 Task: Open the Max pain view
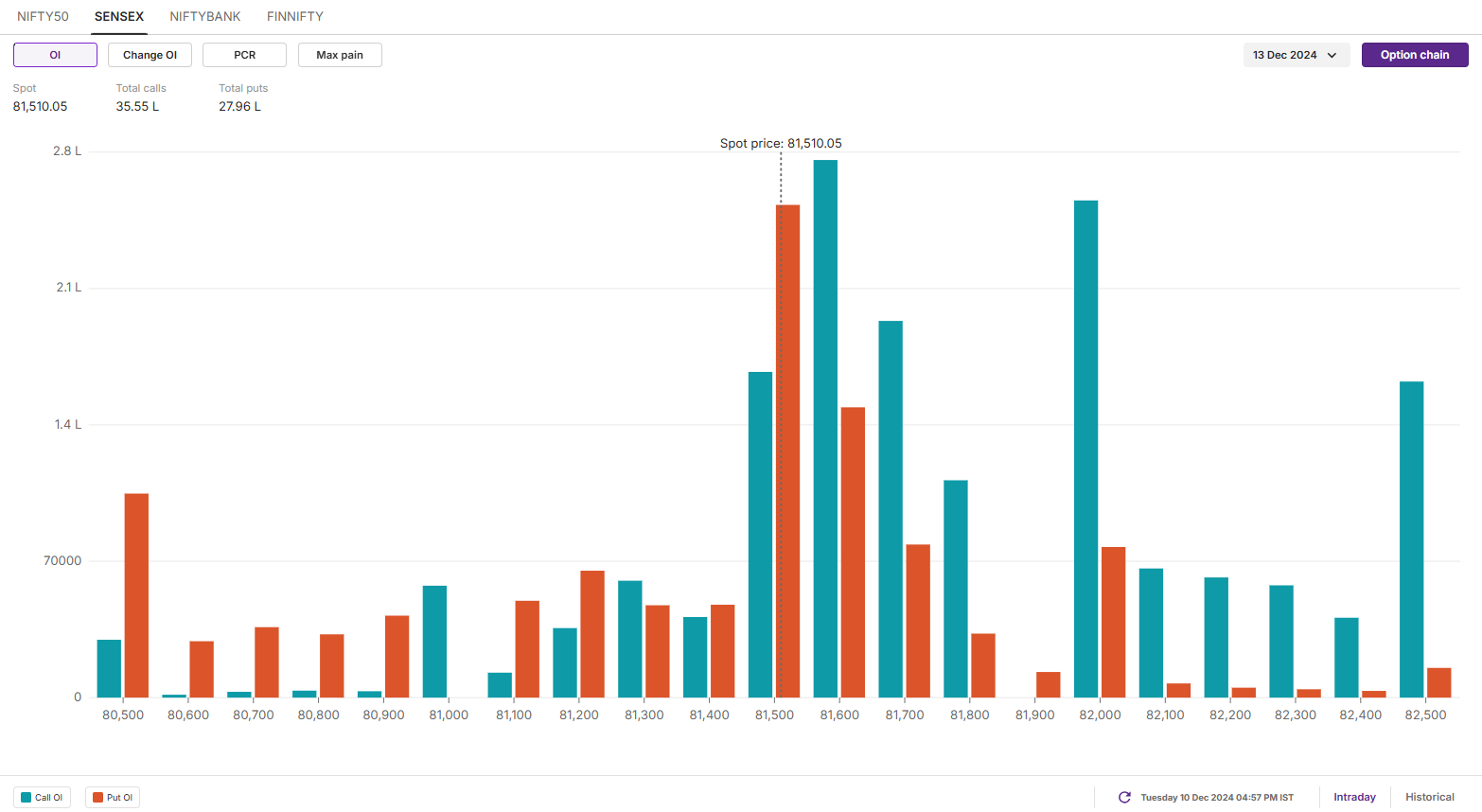[x=340, y=55]
